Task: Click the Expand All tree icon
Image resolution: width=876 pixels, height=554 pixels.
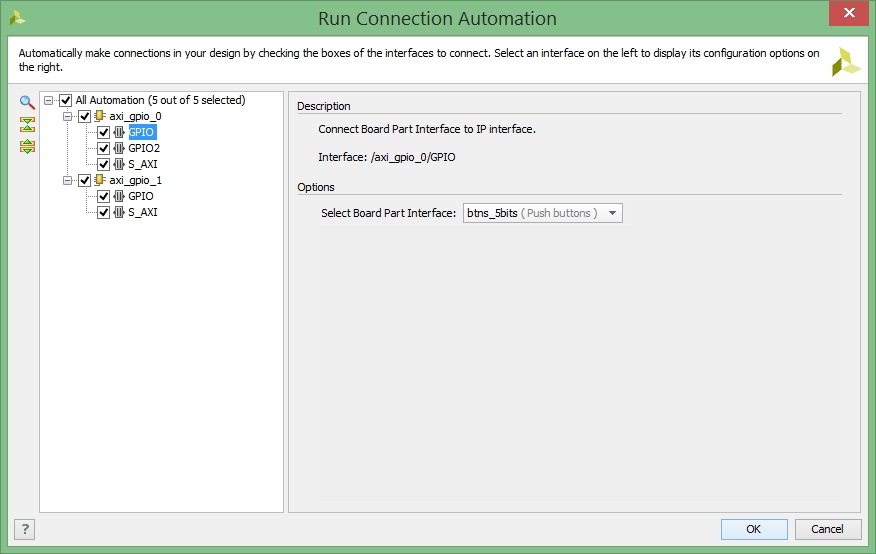Action: point(27,146)
